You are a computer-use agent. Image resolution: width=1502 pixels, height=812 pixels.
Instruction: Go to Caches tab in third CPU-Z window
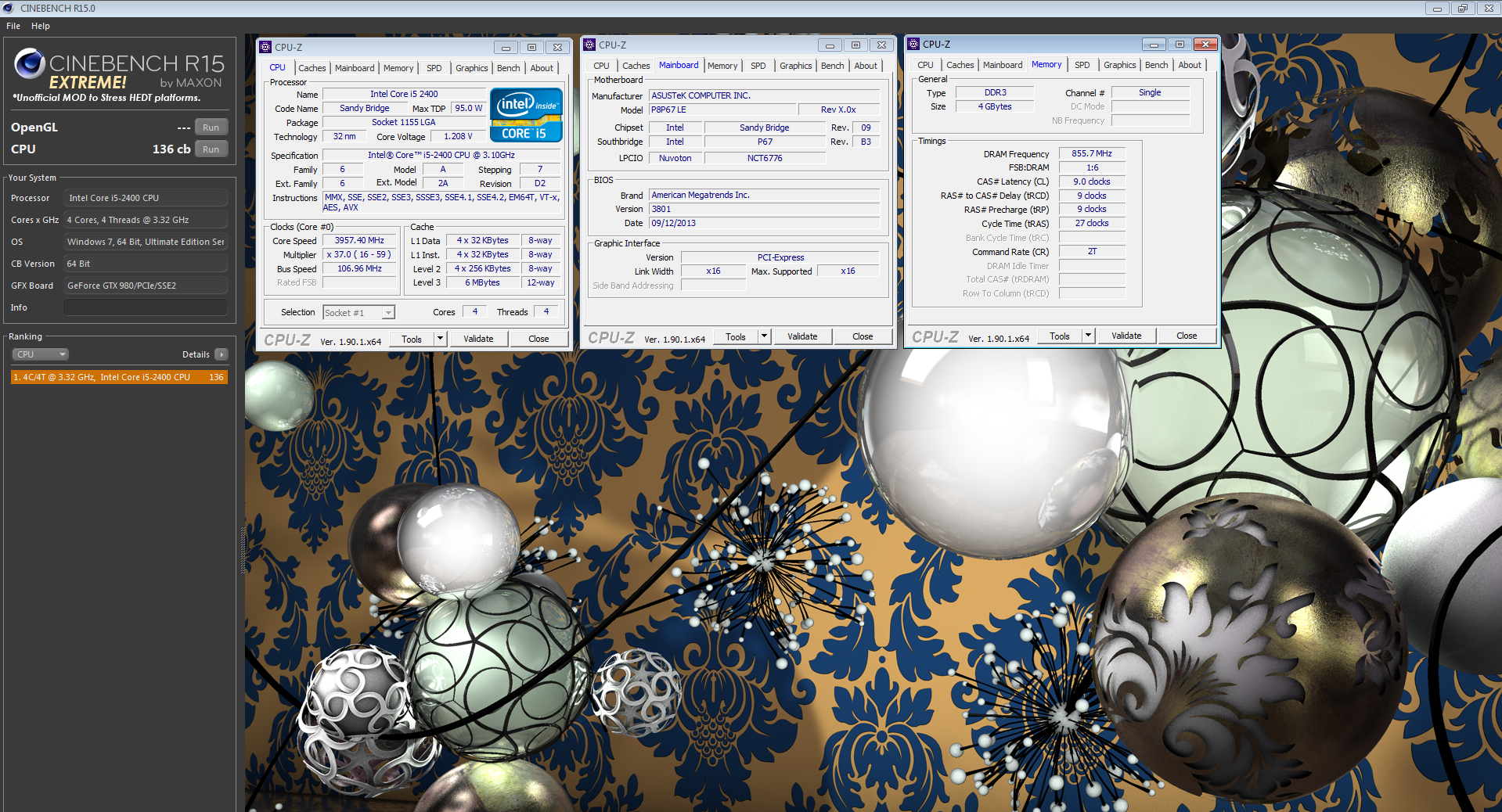tap(960, 65)
